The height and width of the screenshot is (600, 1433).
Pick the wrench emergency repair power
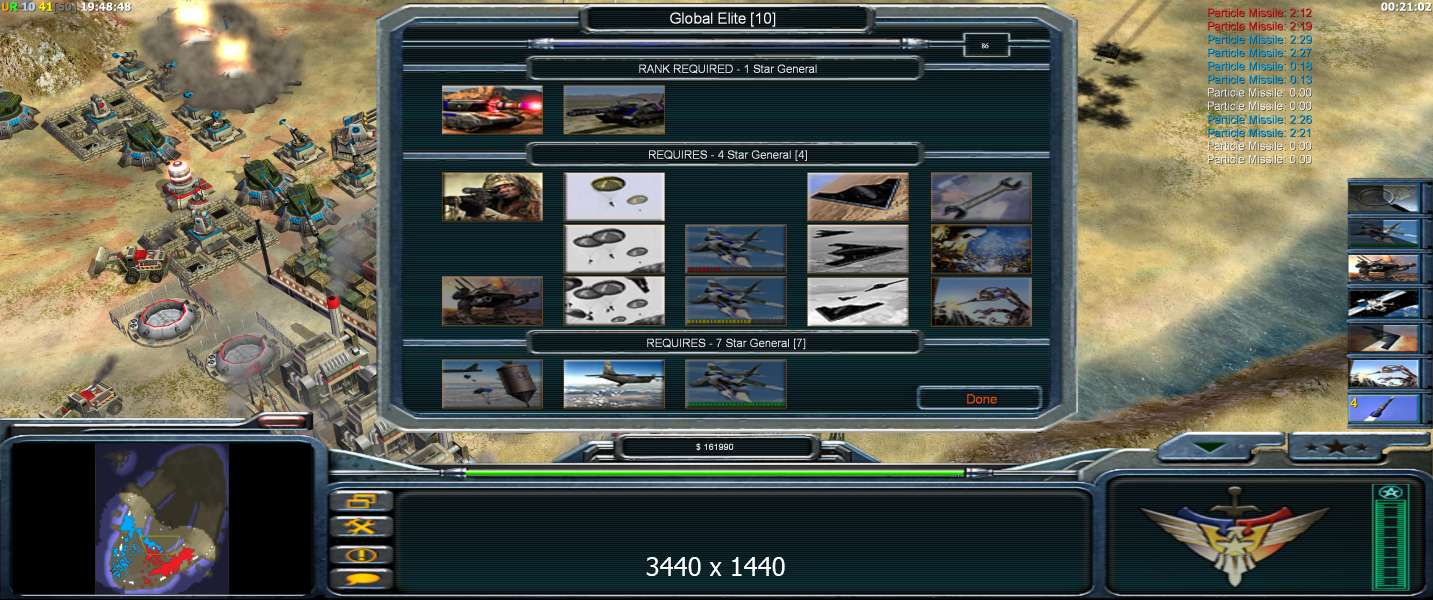tap(981, 197)
